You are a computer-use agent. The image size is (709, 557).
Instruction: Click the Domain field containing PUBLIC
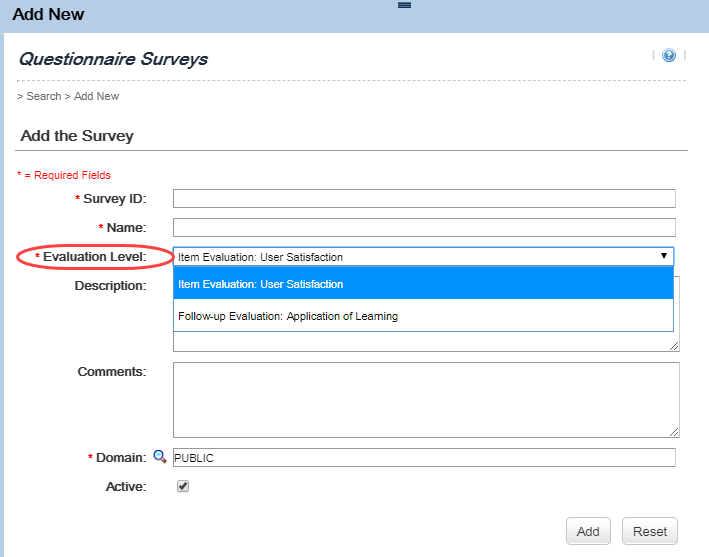coord(424,458)
